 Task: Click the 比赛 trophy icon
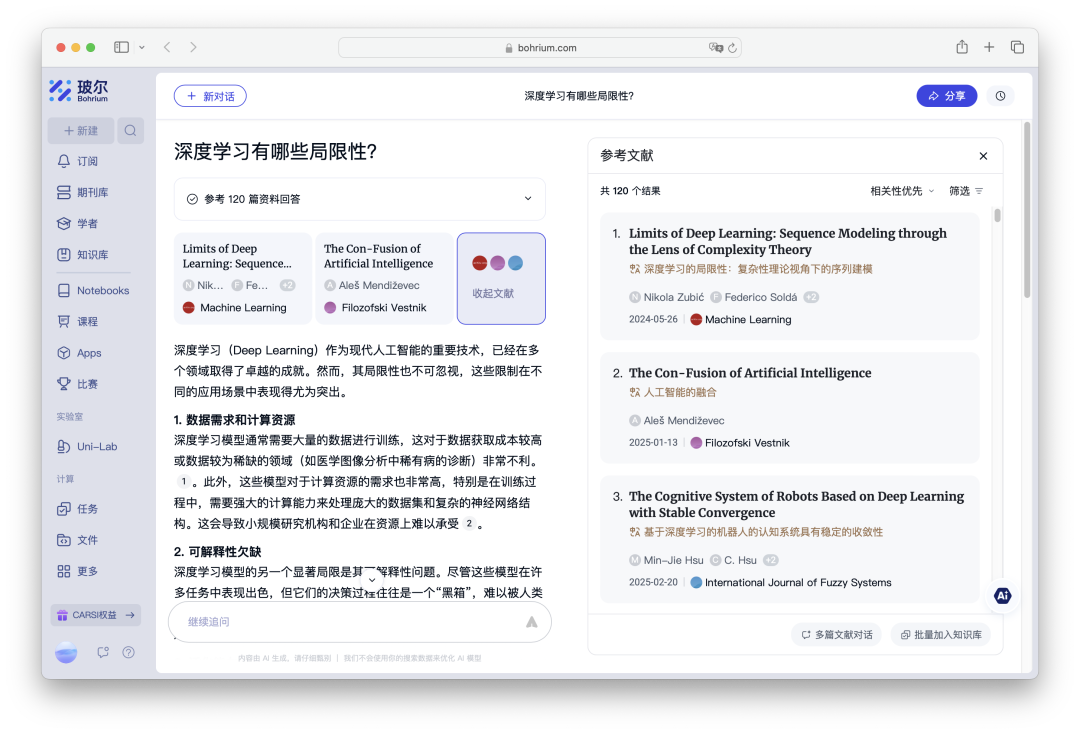point(63,384)
